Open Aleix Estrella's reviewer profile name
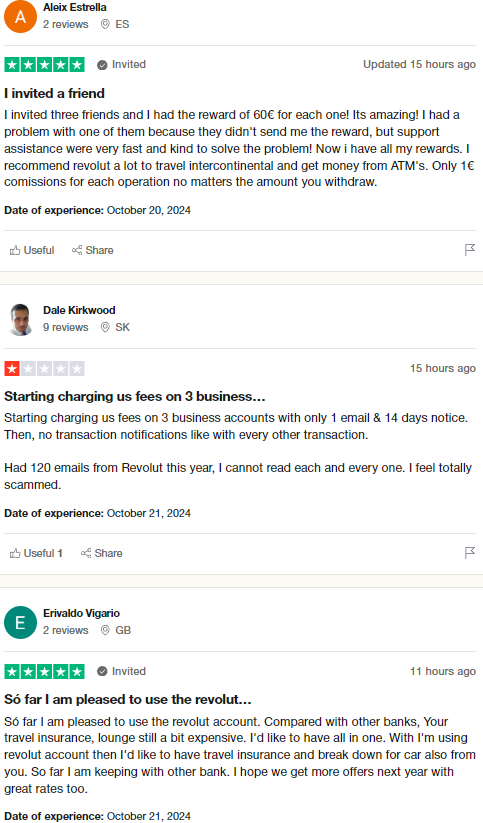 point(75,7)
